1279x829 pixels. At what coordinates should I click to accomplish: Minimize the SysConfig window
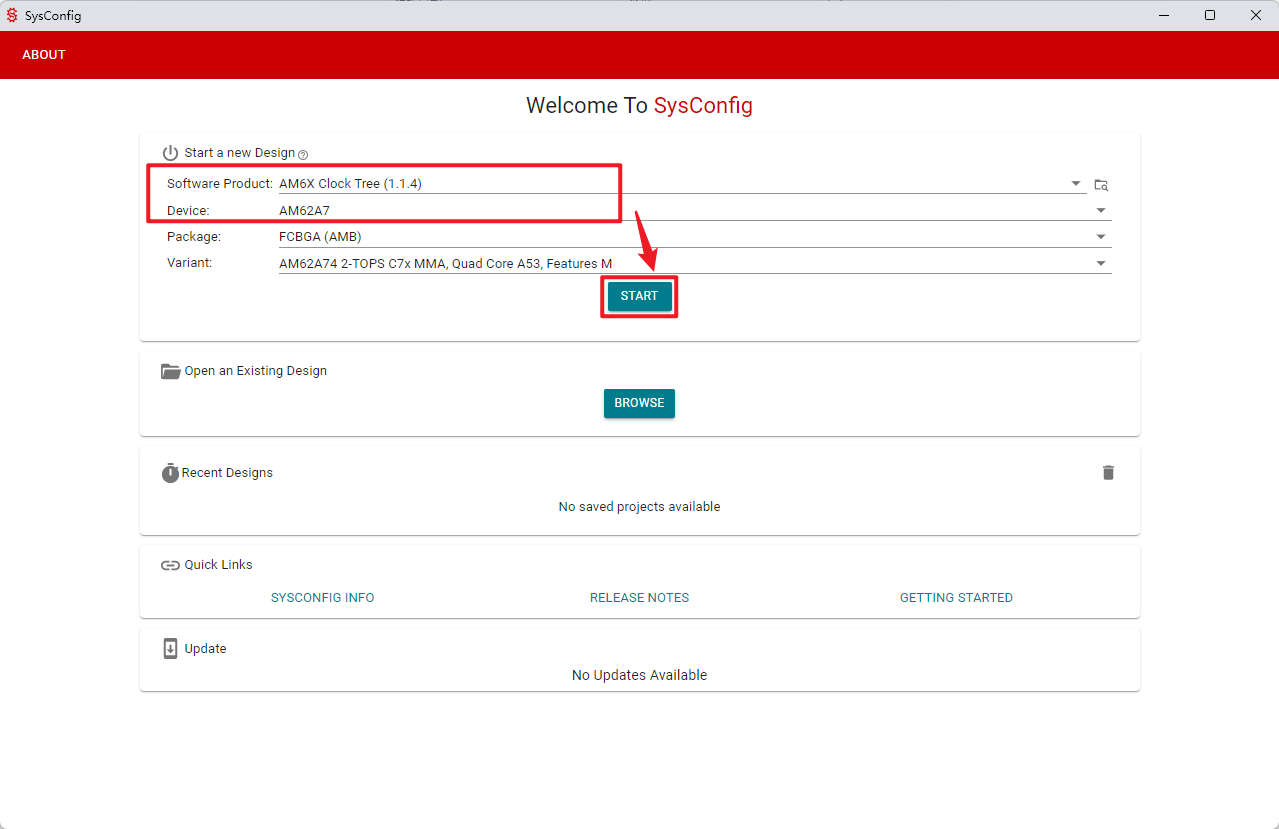1163,15
